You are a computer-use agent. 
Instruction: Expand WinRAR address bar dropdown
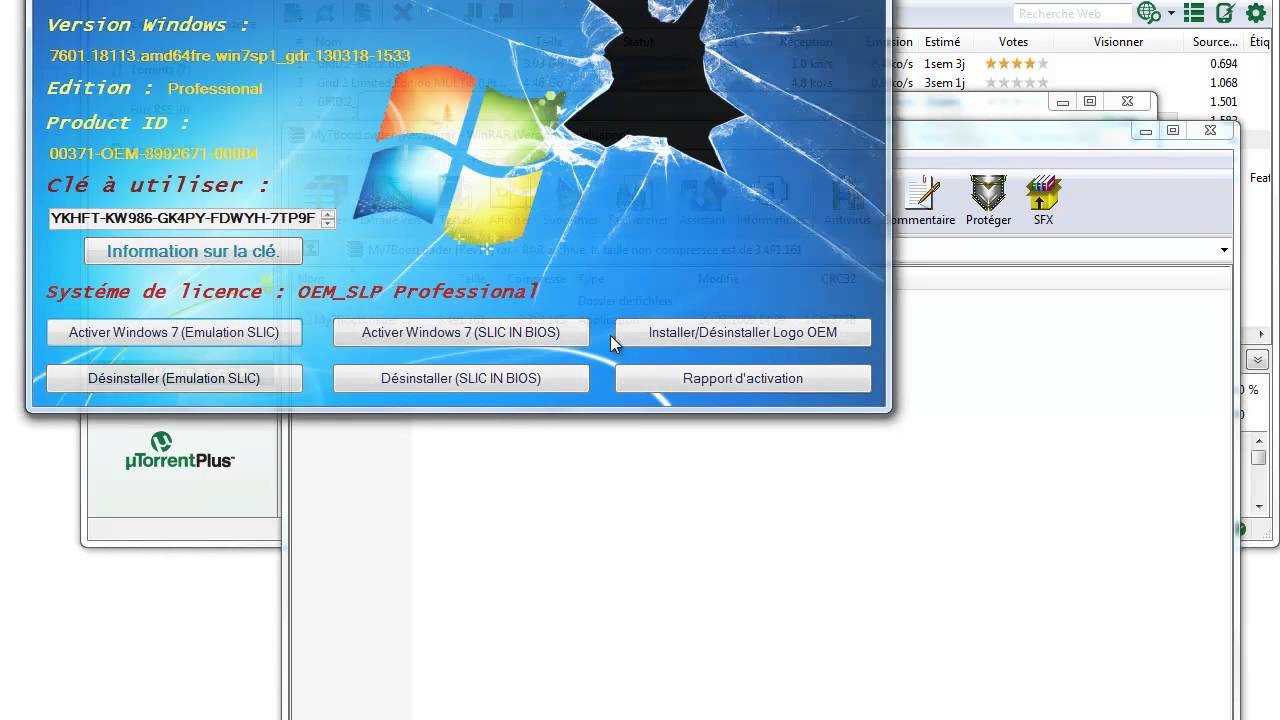click(x=1224, y=250)
